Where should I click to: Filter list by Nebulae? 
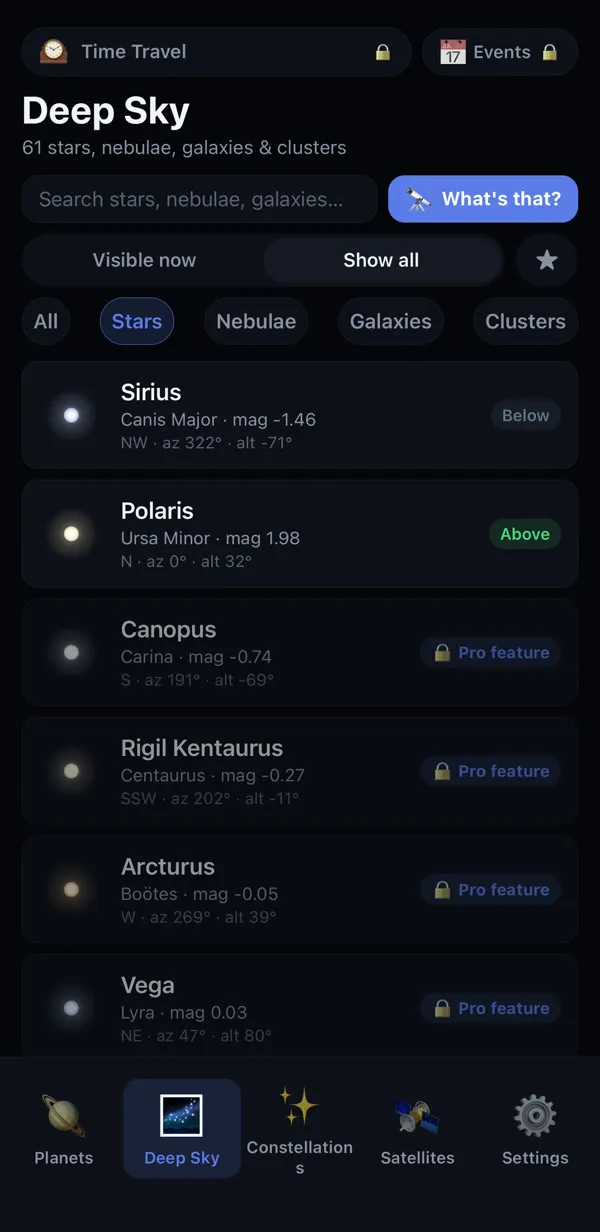pyautogui.click(x=256, y=322)
